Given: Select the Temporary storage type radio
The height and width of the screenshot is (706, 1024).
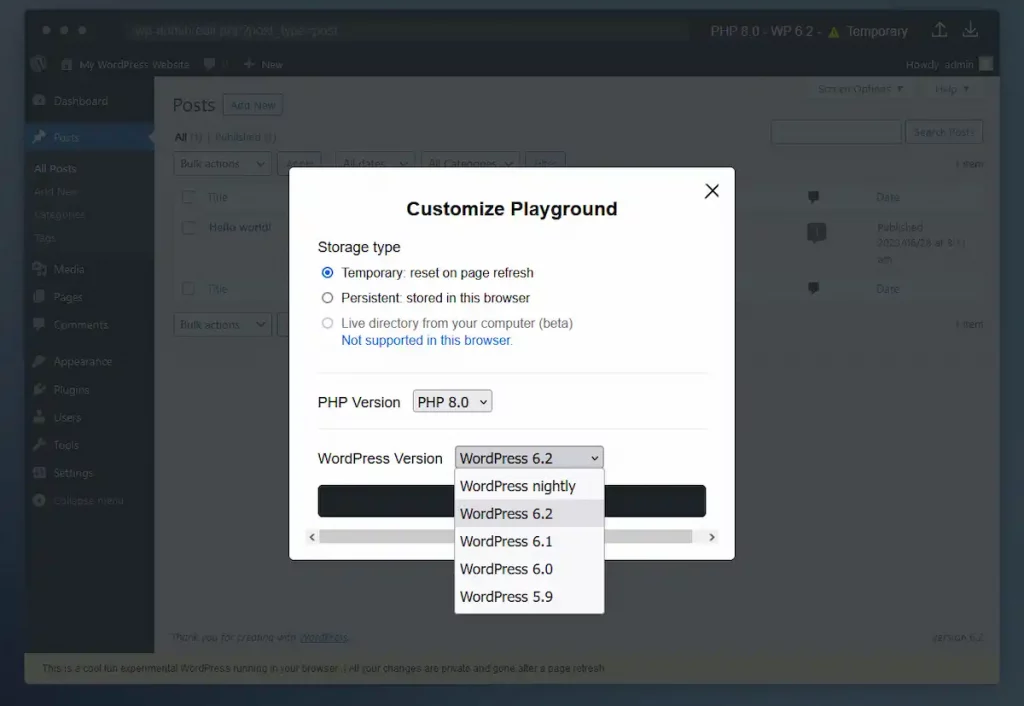Looking at the screenshot, I should [x=327, y=272].
